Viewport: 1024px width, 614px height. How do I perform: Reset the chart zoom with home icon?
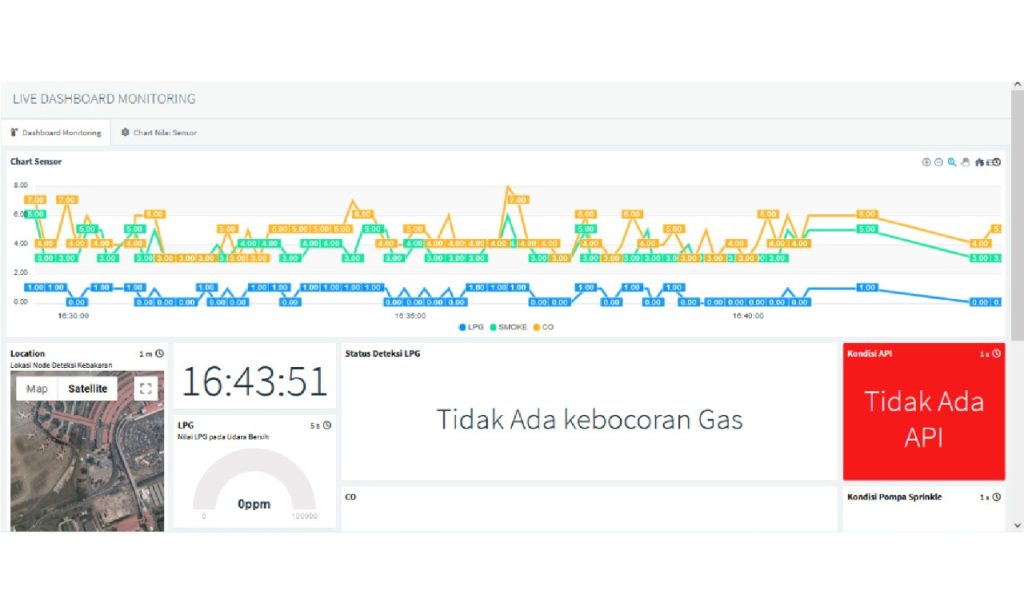tap(980, 162)
